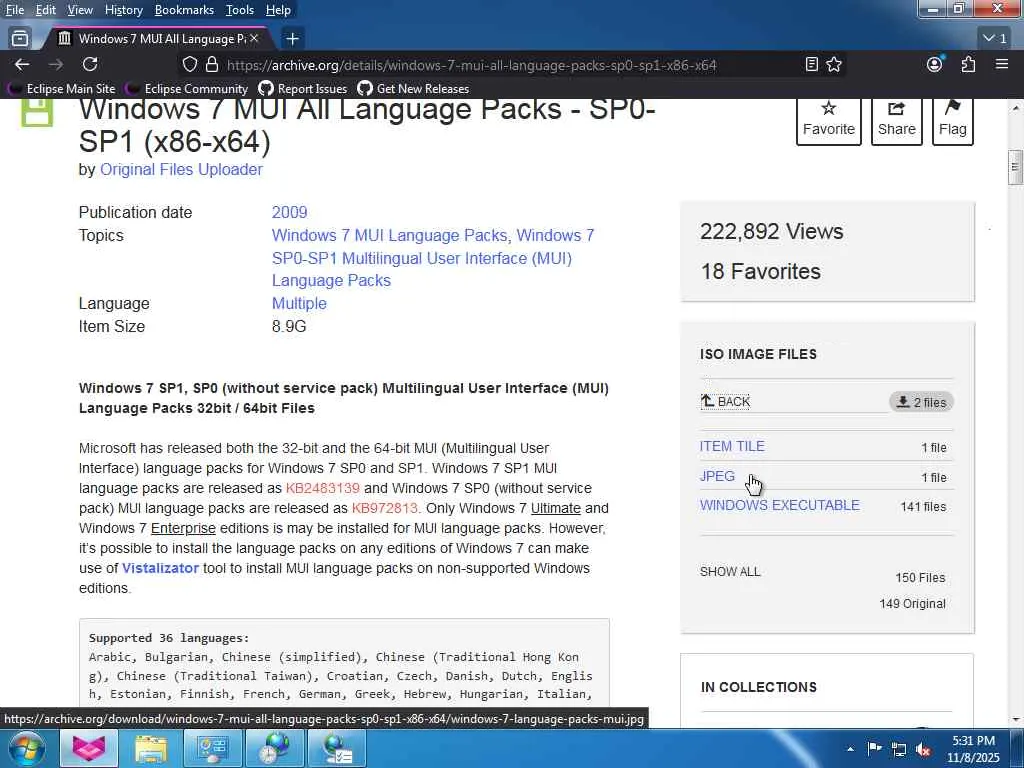Open Original Files Uploader profile
The width and height of the screenshot is (1024, 768).
pyautogui.click(x=181, y=169)
